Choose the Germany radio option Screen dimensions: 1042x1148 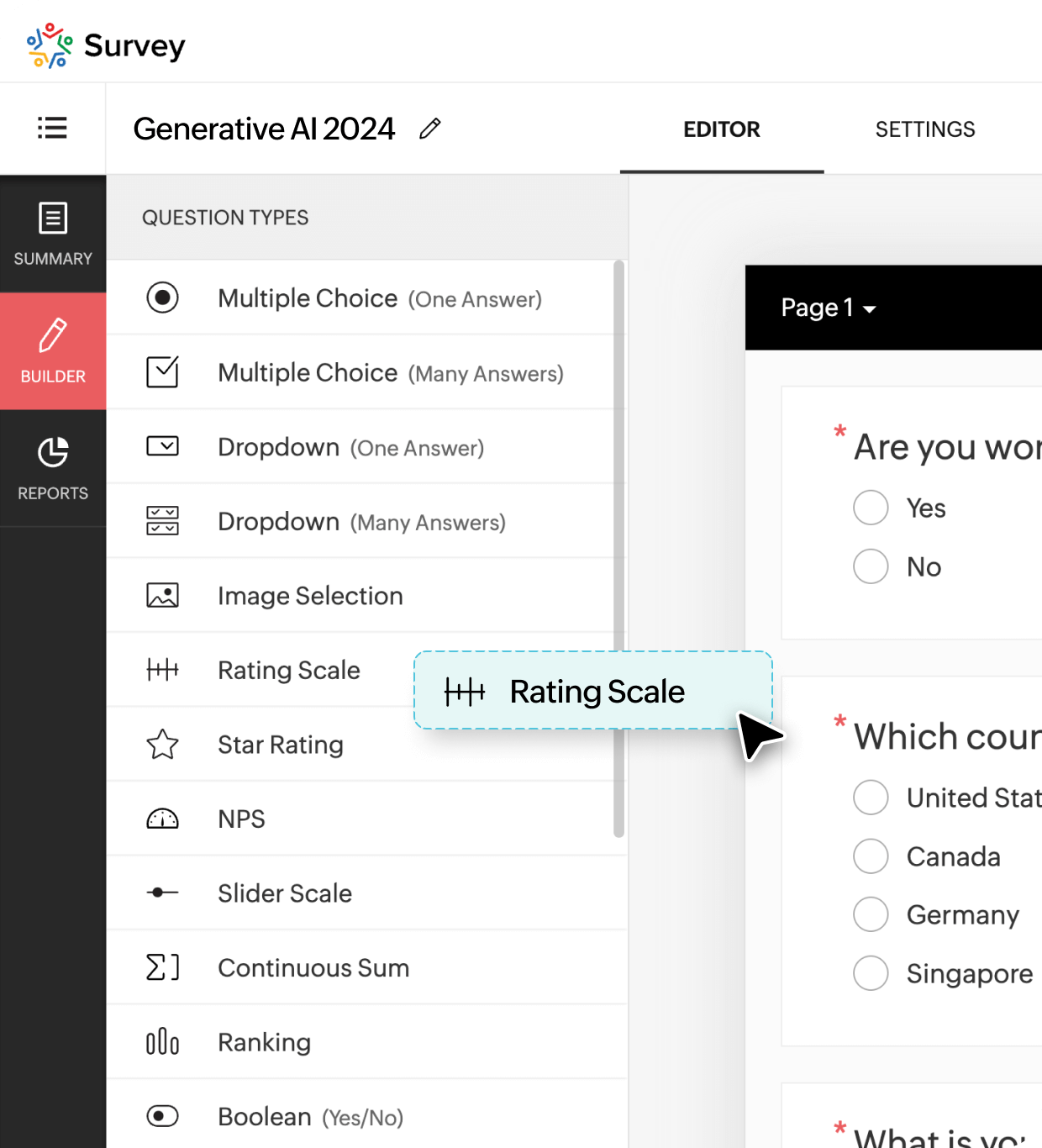pos(871,914)
